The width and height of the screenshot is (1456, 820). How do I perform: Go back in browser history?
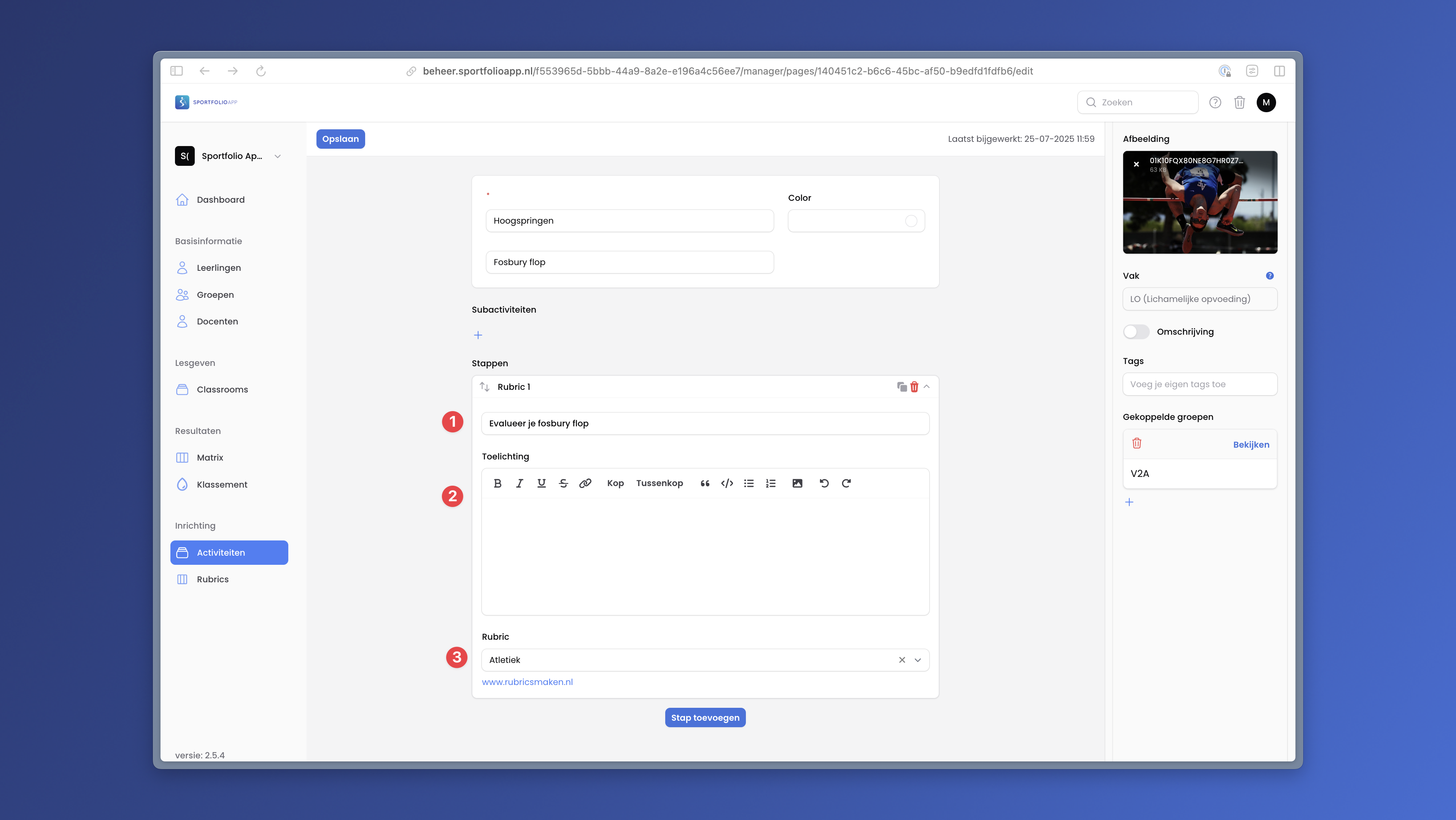pos(205,71)
